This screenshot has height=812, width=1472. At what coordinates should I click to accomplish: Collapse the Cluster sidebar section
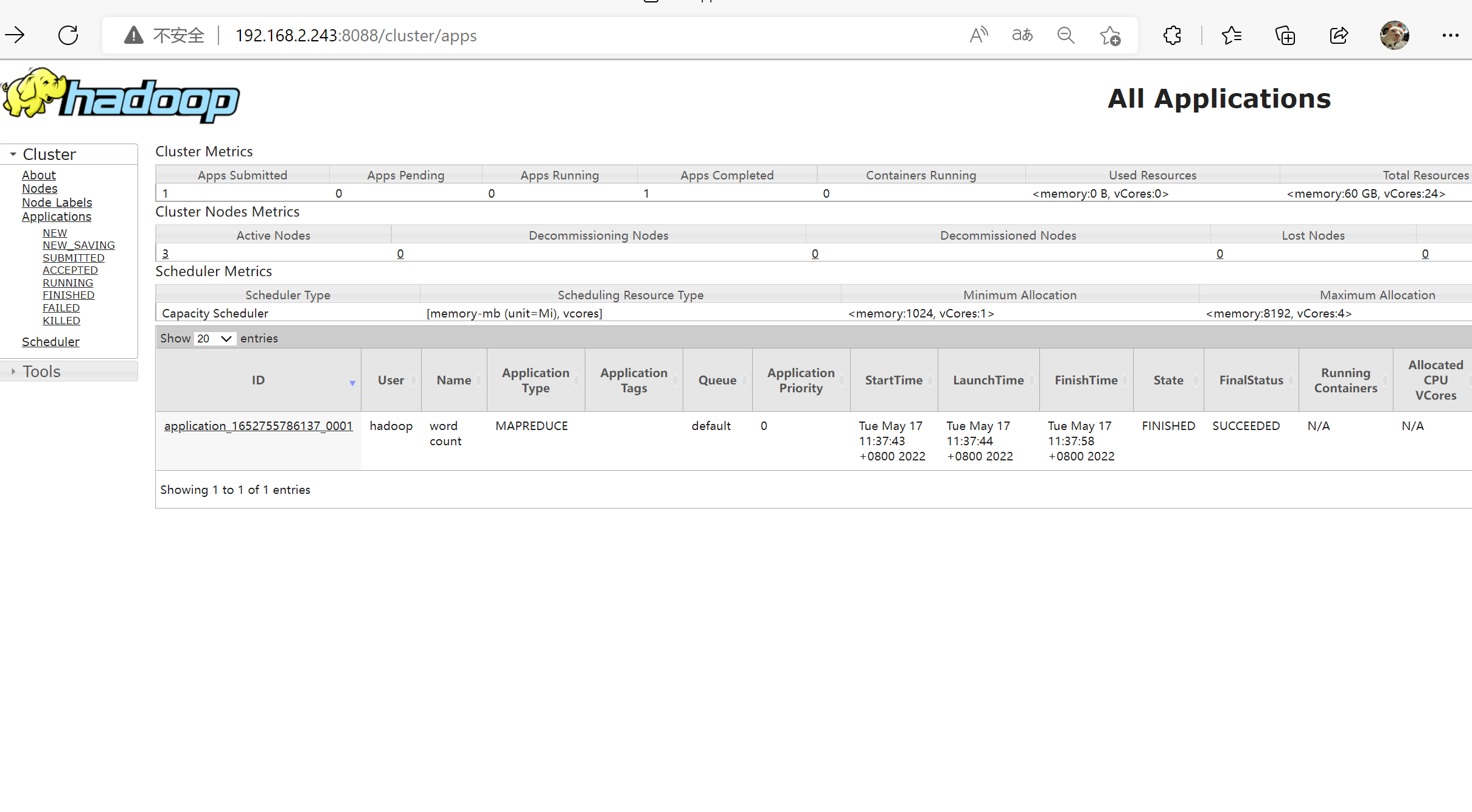[13, 154]
